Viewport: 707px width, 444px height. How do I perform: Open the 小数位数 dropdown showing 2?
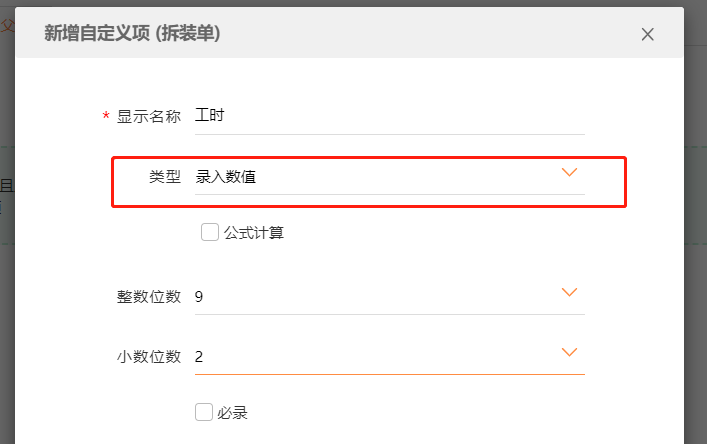pyautogui.click(x=390, y=356)
